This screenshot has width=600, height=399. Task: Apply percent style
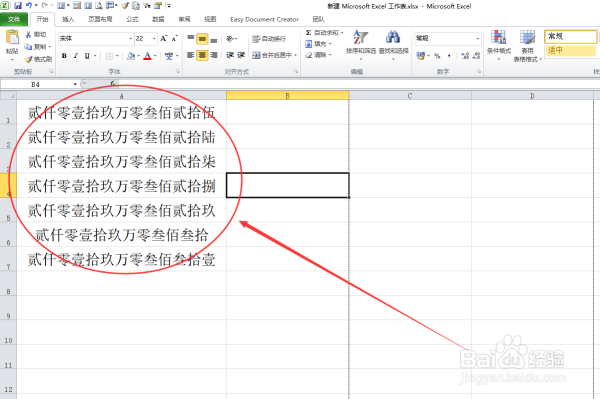pos(437,56)
